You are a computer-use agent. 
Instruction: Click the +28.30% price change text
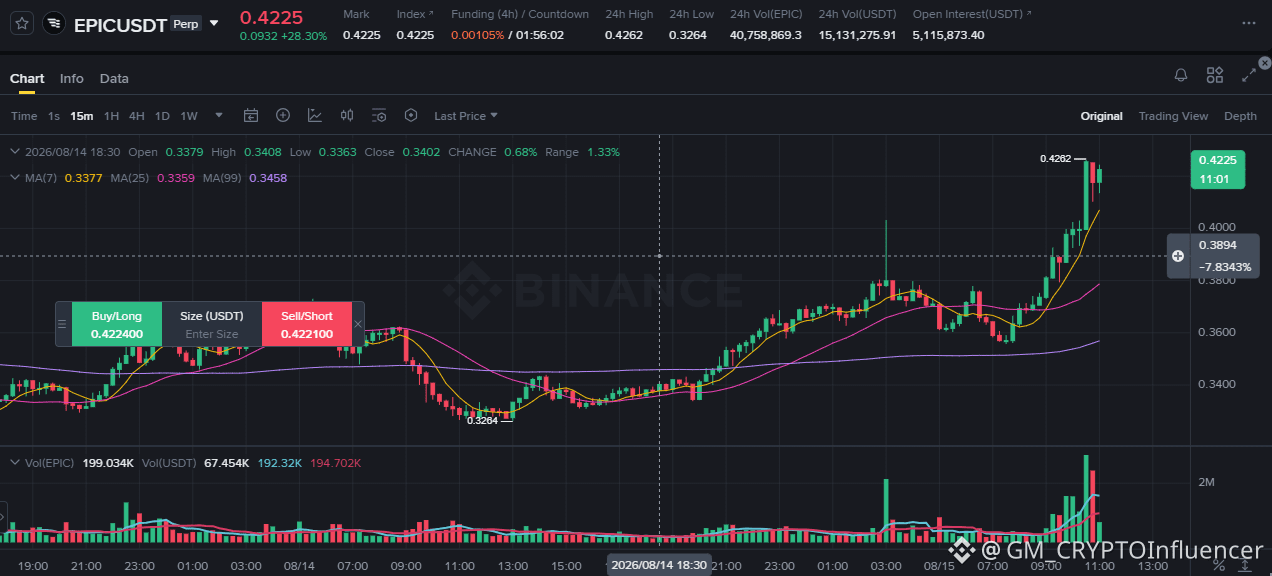(306, 36)
